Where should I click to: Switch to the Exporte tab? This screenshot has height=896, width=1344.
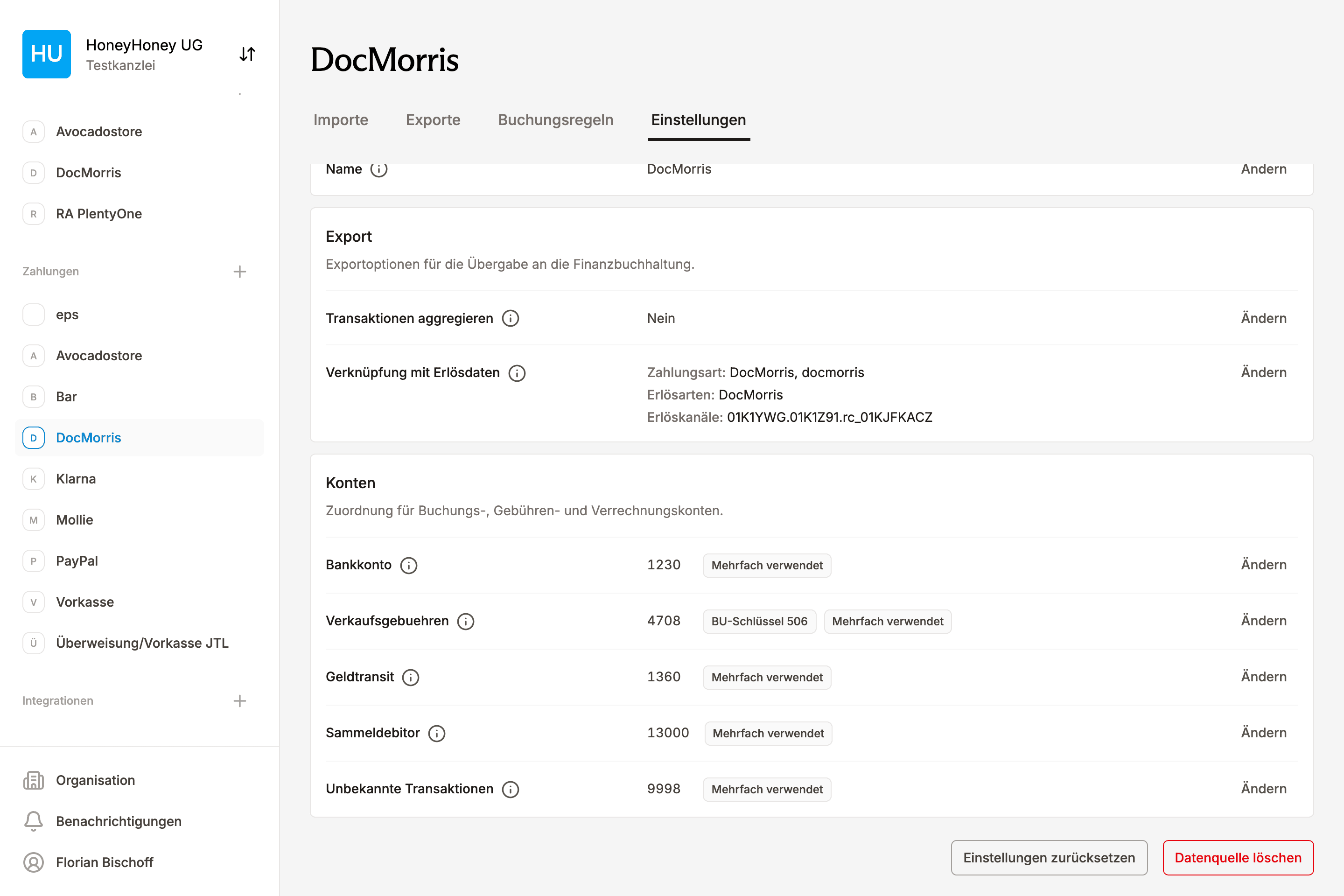[x=433, y=120]
